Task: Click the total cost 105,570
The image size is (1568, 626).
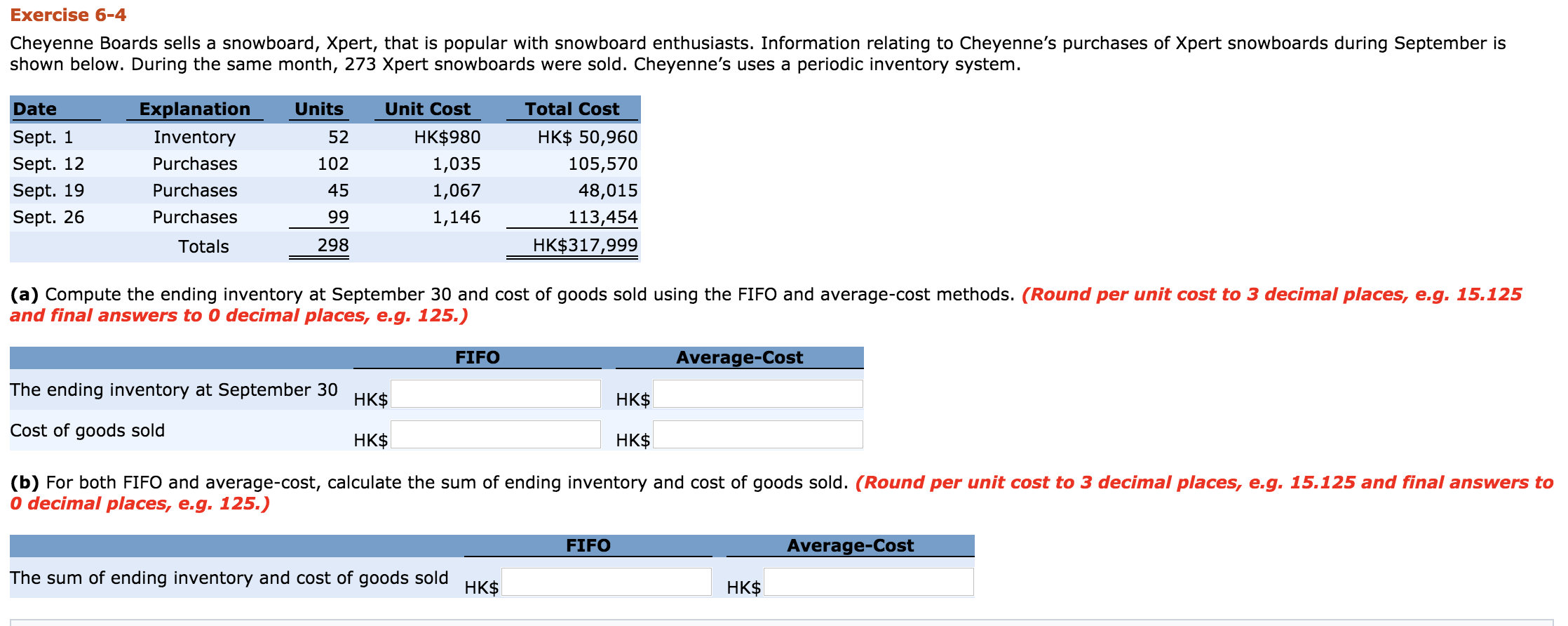Action: [x=603, y=164]
